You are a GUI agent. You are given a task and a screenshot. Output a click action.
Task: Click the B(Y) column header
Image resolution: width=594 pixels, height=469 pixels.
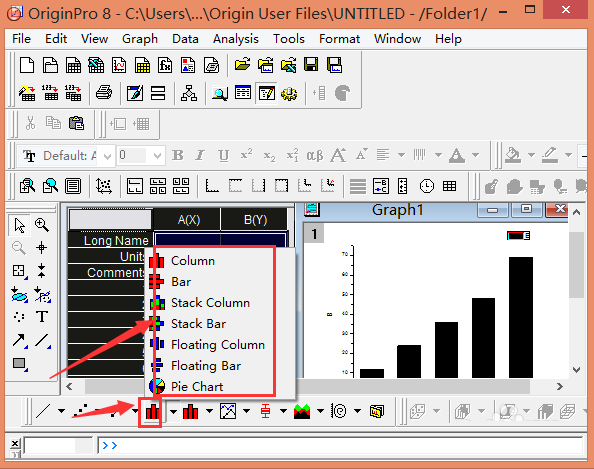point(254,220)
